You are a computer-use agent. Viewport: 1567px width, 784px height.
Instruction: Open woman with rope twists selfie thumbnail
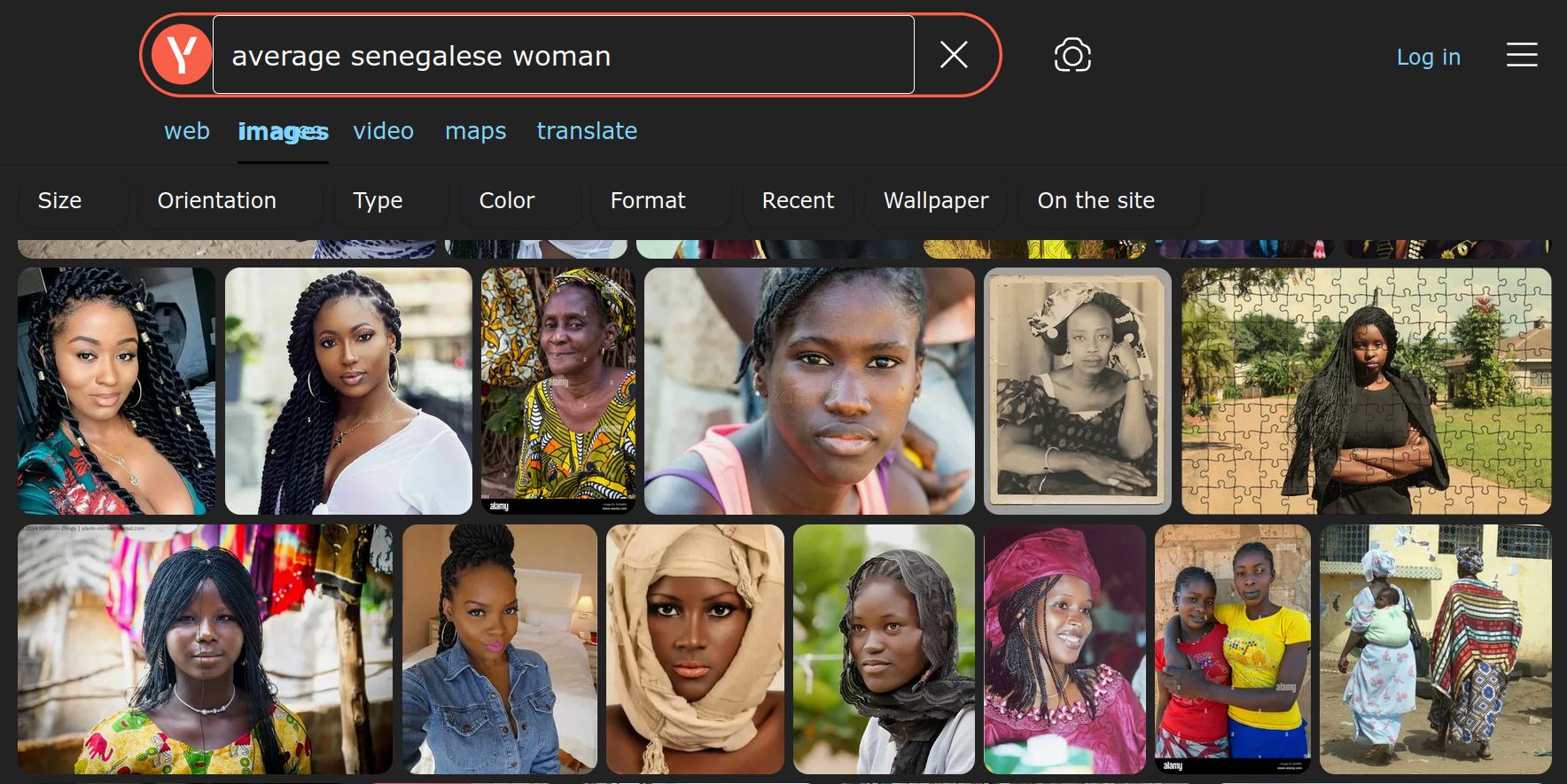[116, 391]
